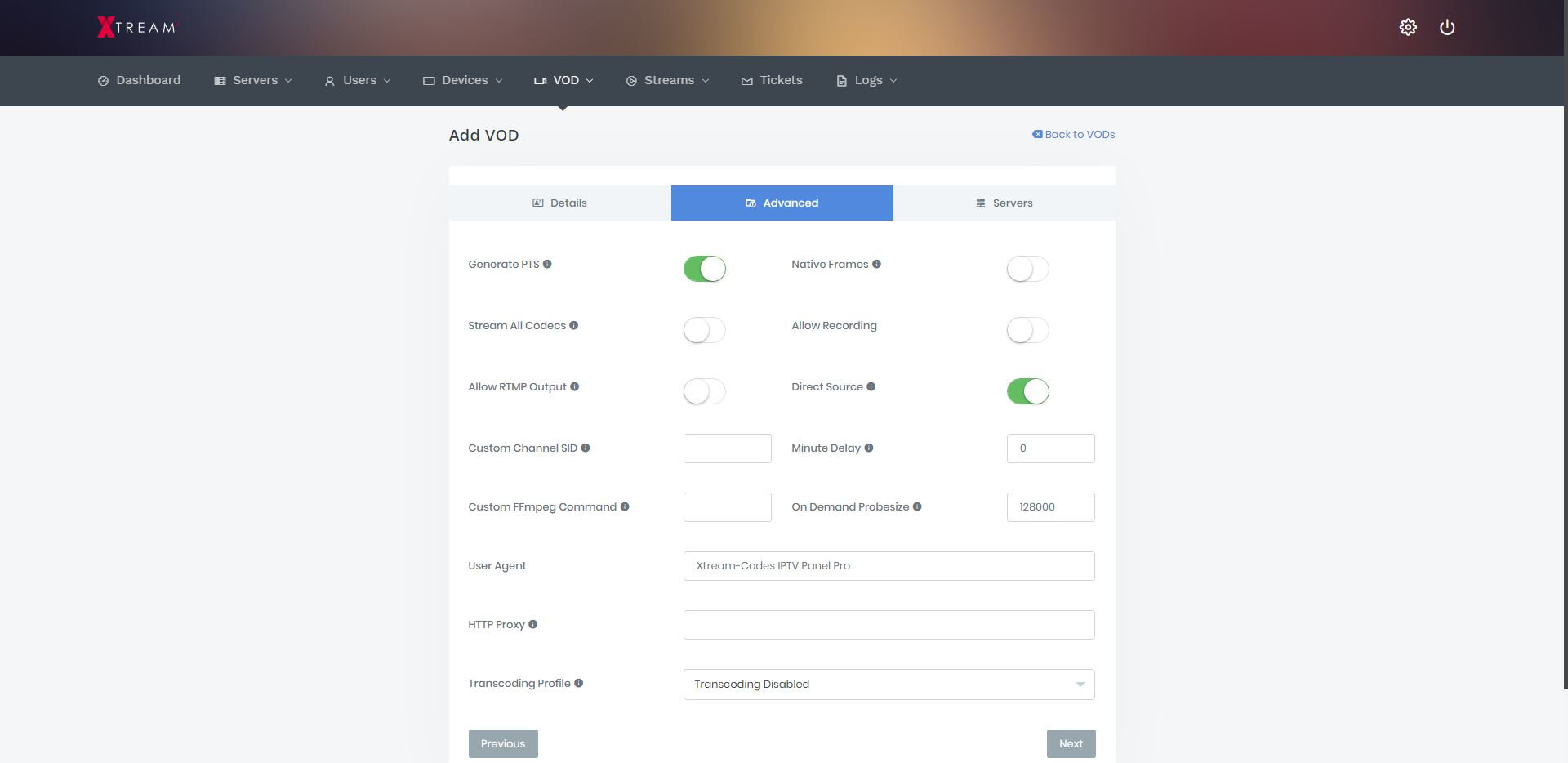Disable the Direct Source toggle
The height and width of the screenshot is (763, 1568).
point(1028,391)
